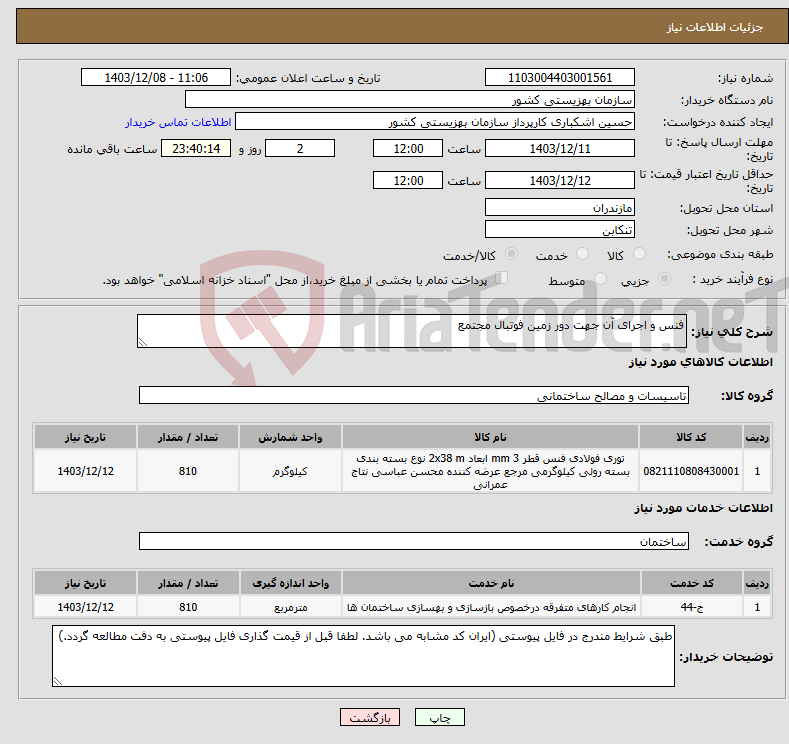
Task: Click the requester field حسین اشکباری
Action: point(435,121)
